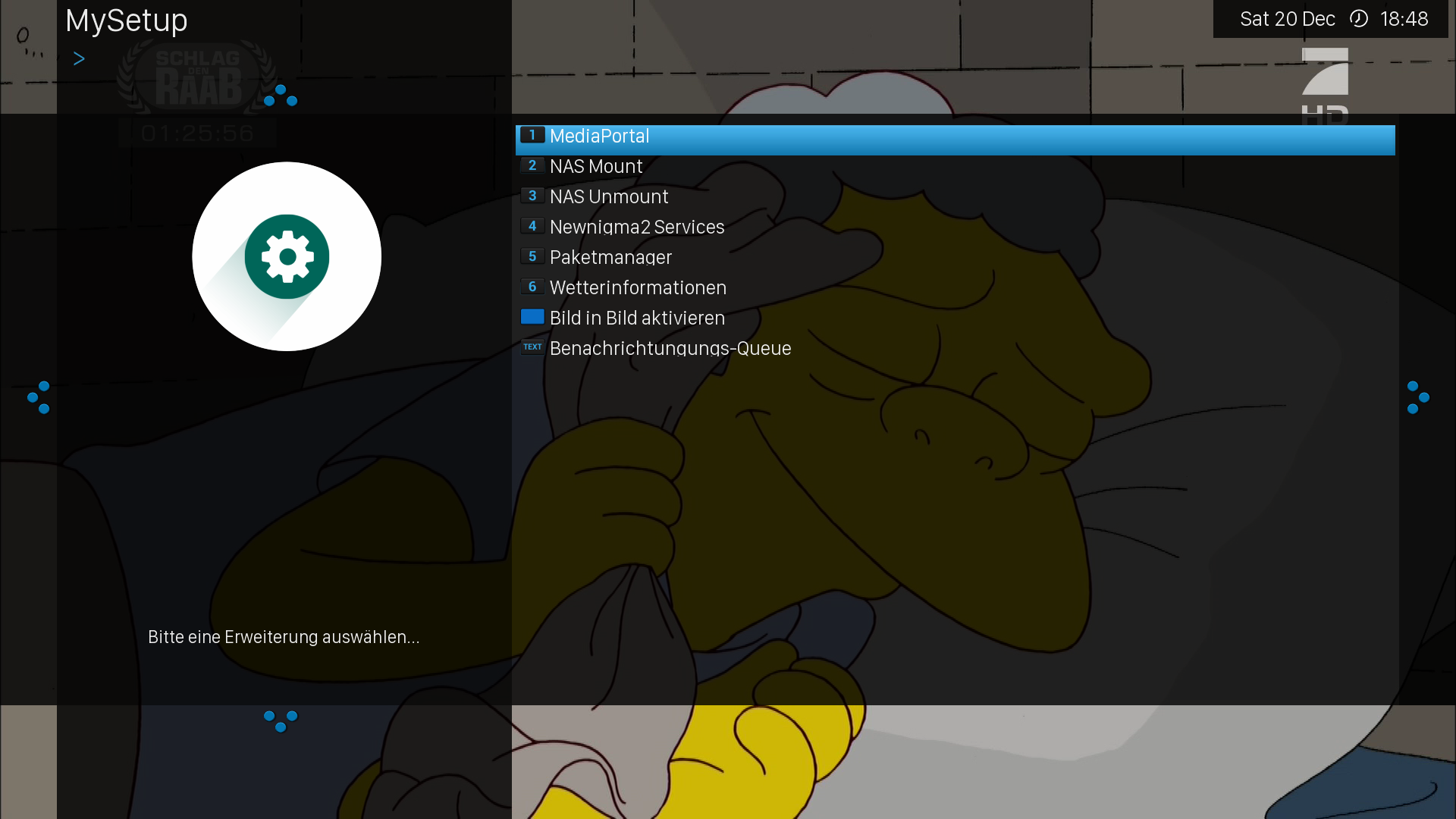Screen dimensions: 1456x819
Task: Click the number 5 key badge
Action: (x=532, y=257)
